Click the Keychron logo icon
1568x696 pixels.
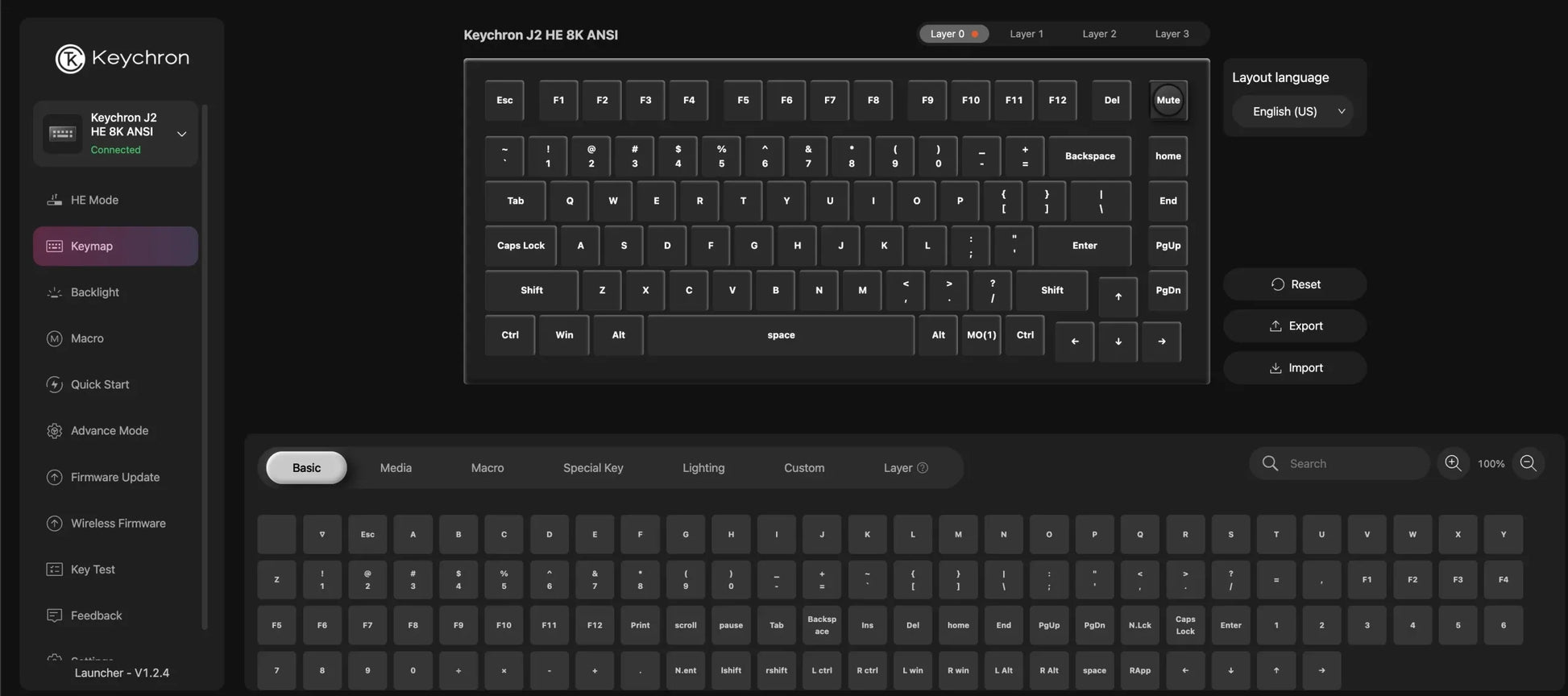(70, 59)
